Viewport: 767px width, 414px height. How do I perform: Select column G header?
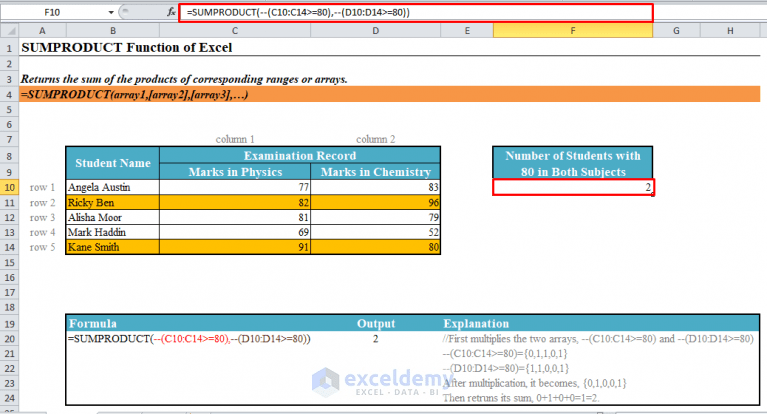click(676, 31)
